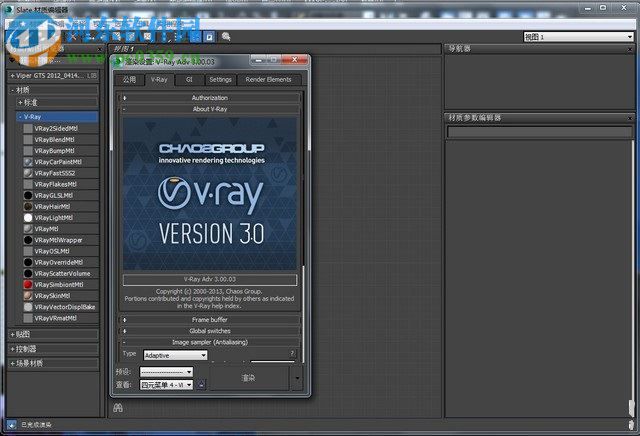Open the Type Adaptive dropdown

coord(175,356)
